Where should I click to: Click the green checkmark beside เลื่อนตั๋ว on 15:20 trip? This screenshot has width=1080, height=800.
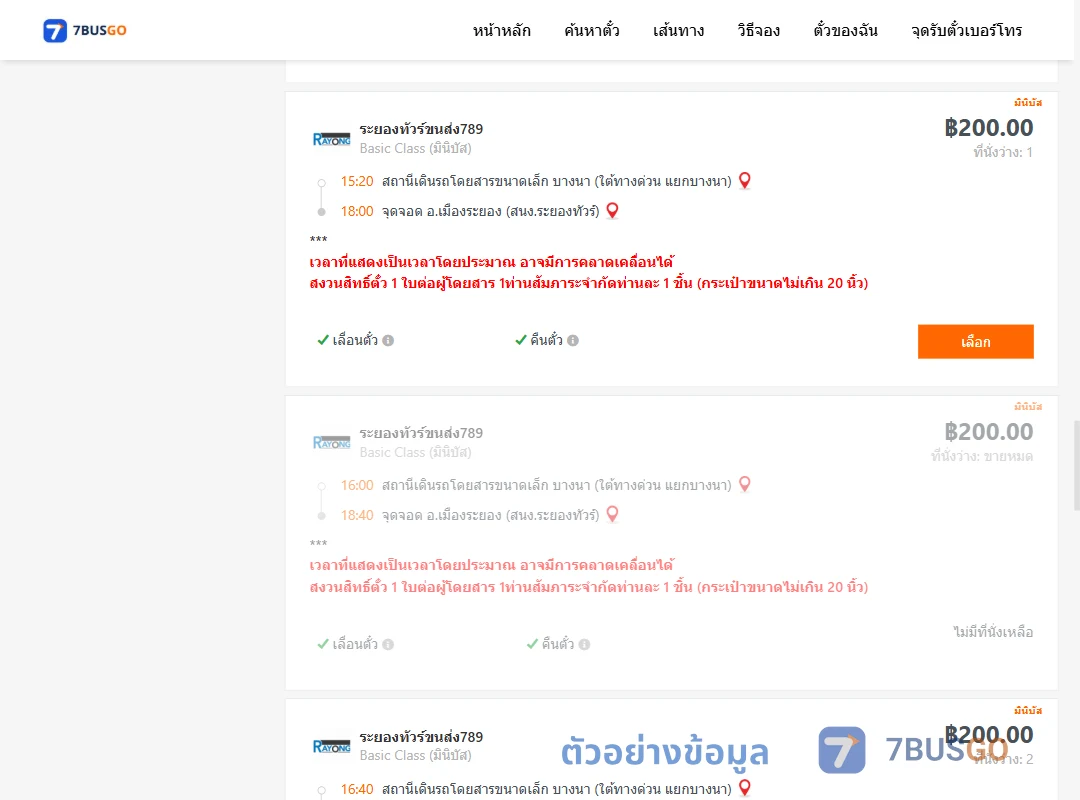323,340
